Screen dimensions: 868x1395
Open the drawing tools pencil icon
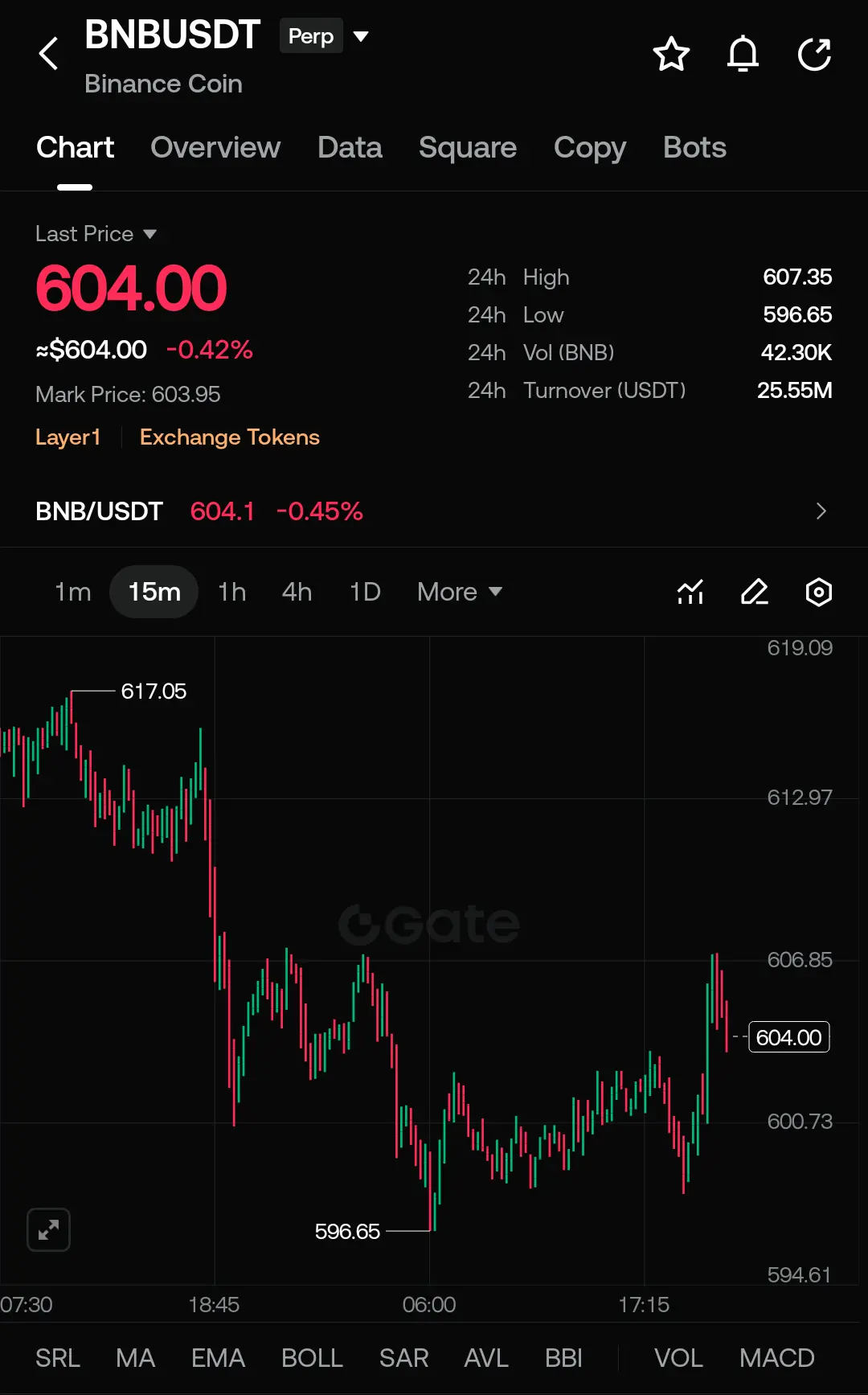pos(755,593)
